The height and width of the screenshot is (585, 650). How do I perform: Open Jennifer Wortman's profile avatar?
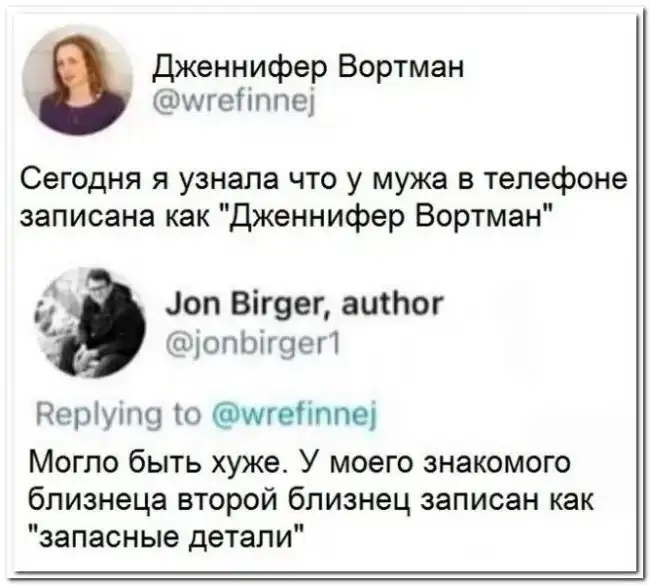78,82
